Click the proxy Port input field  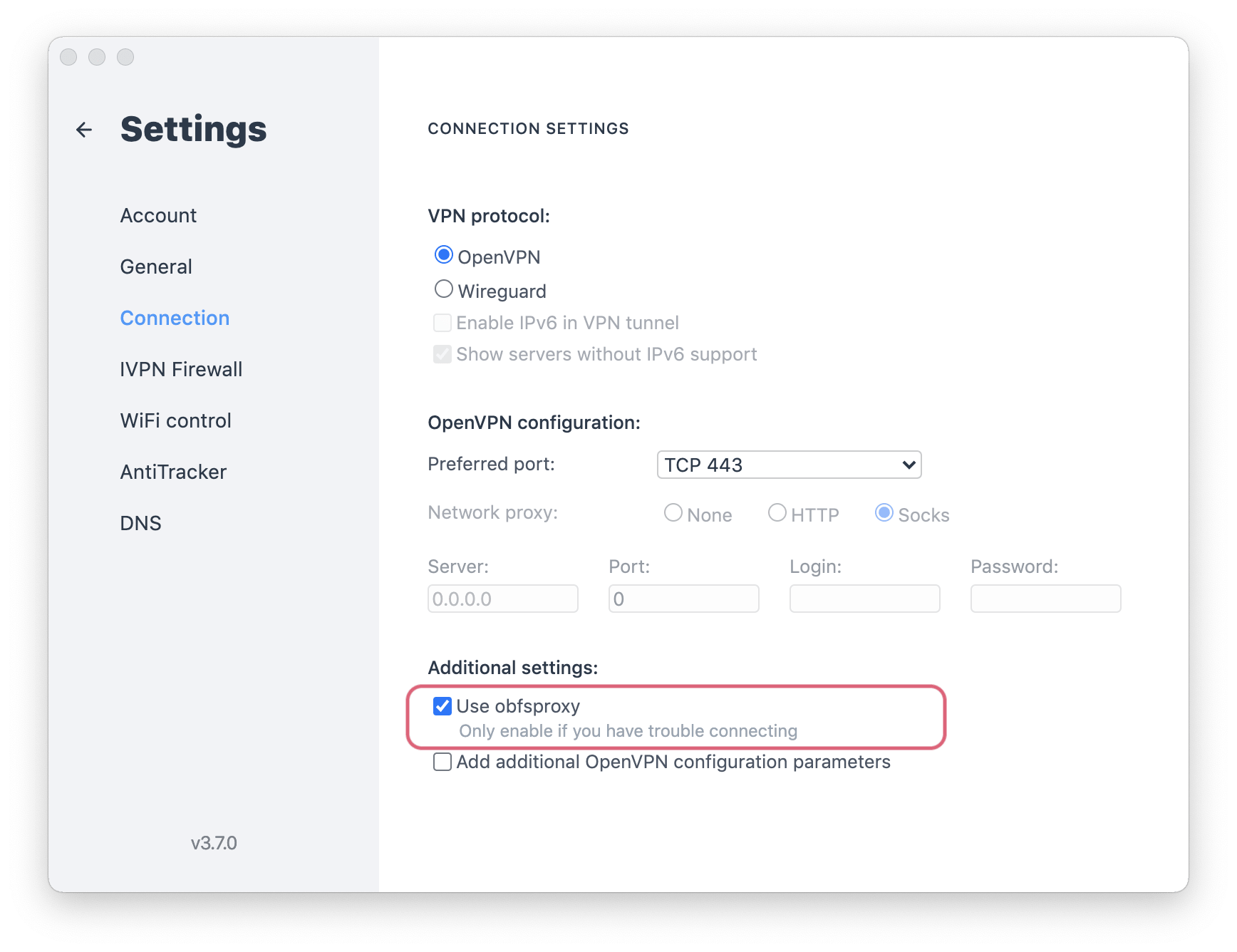tap(683, 599)
